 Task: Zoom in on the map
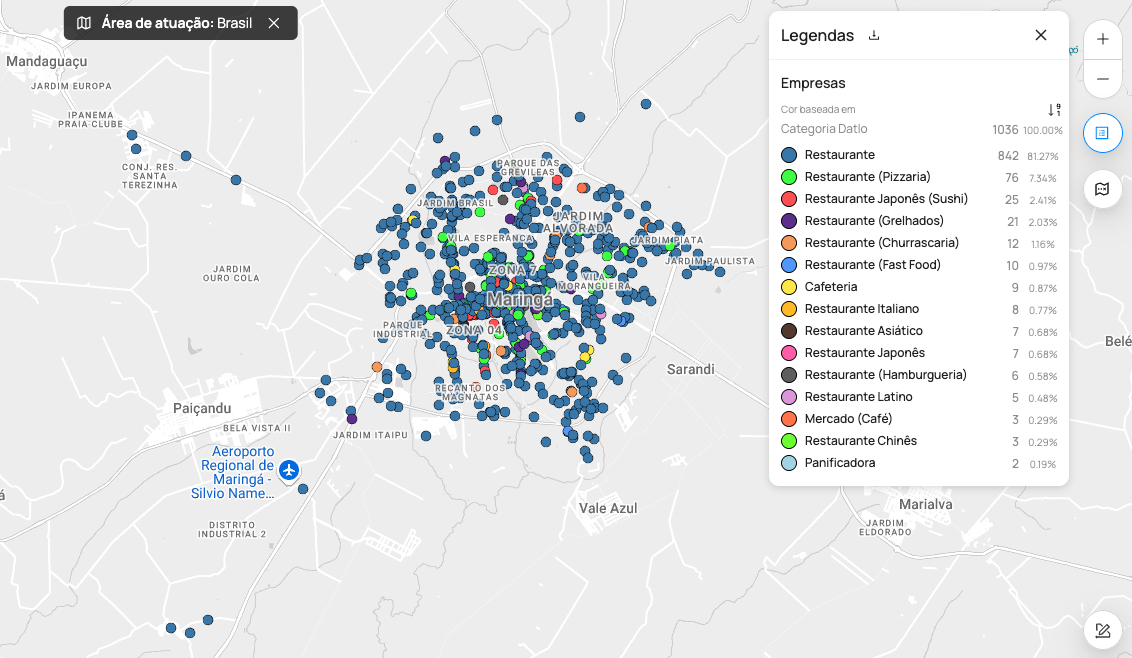coord(1102,40)
